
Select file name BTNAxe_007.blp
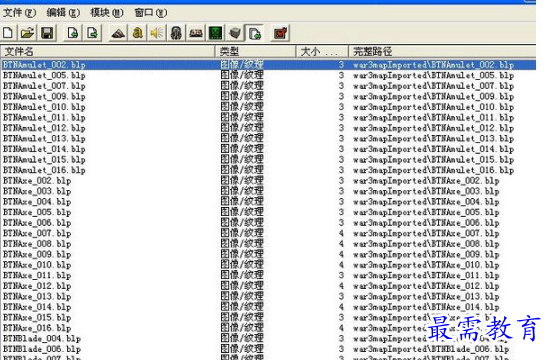(37, 233)
